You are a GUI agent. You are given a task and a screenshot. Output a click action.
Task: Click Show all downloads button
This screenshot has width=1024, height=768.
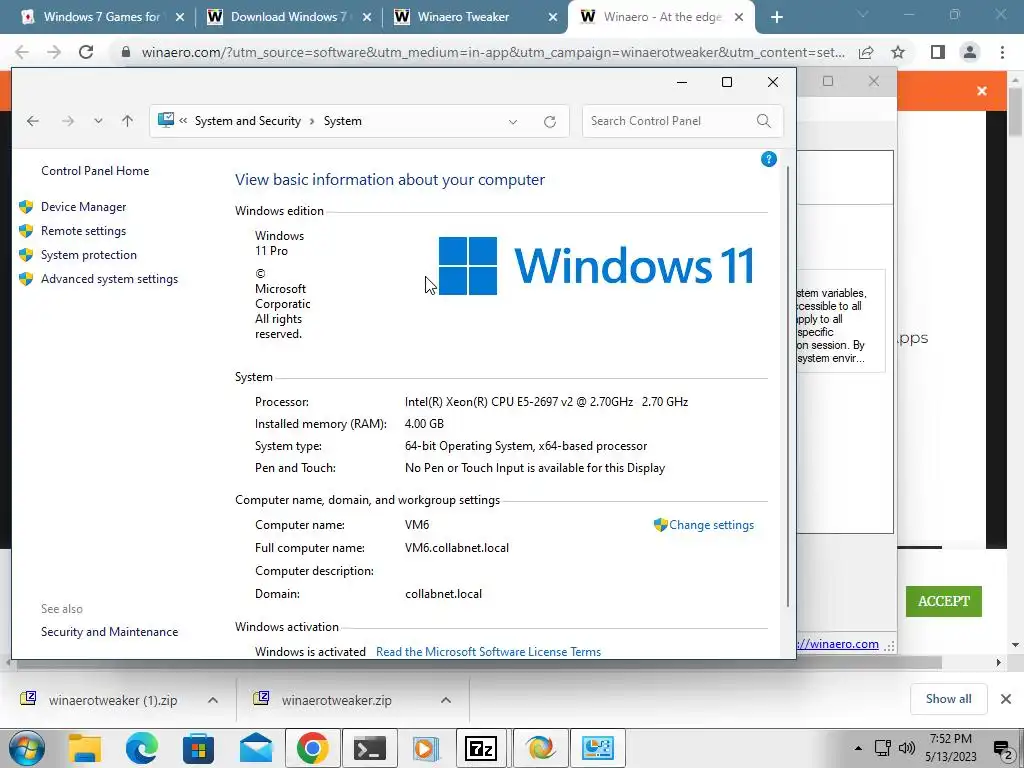(x=948, y=699)
